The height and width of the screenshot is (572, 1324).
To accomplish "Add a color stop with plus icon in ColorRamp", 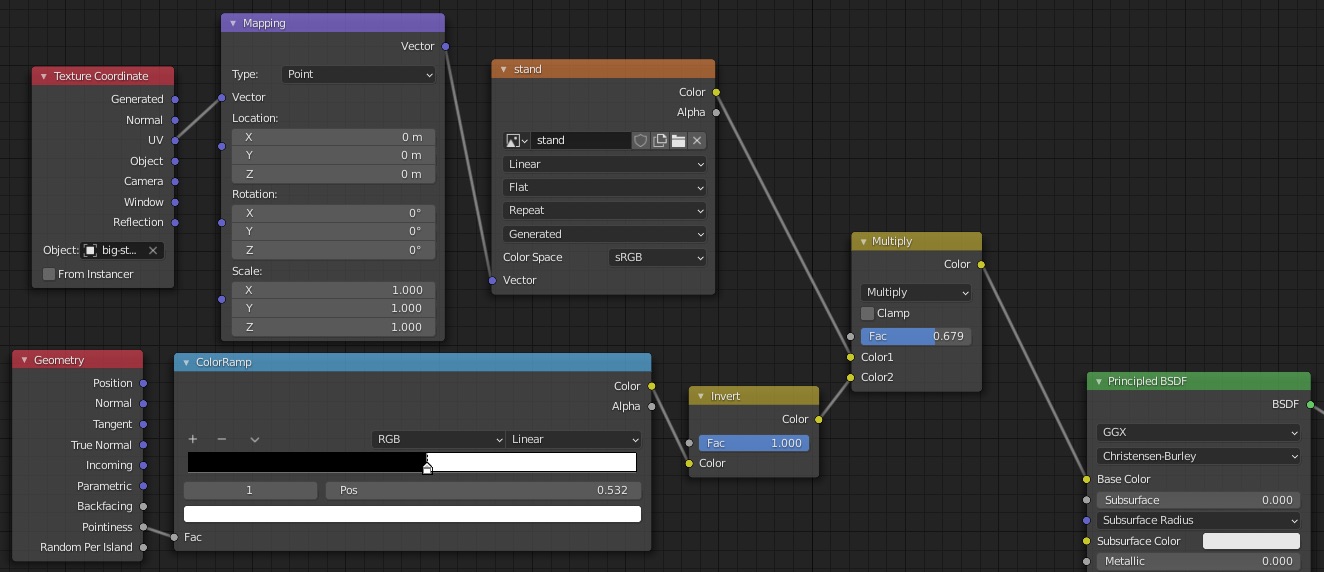I will tap(193, 439).
